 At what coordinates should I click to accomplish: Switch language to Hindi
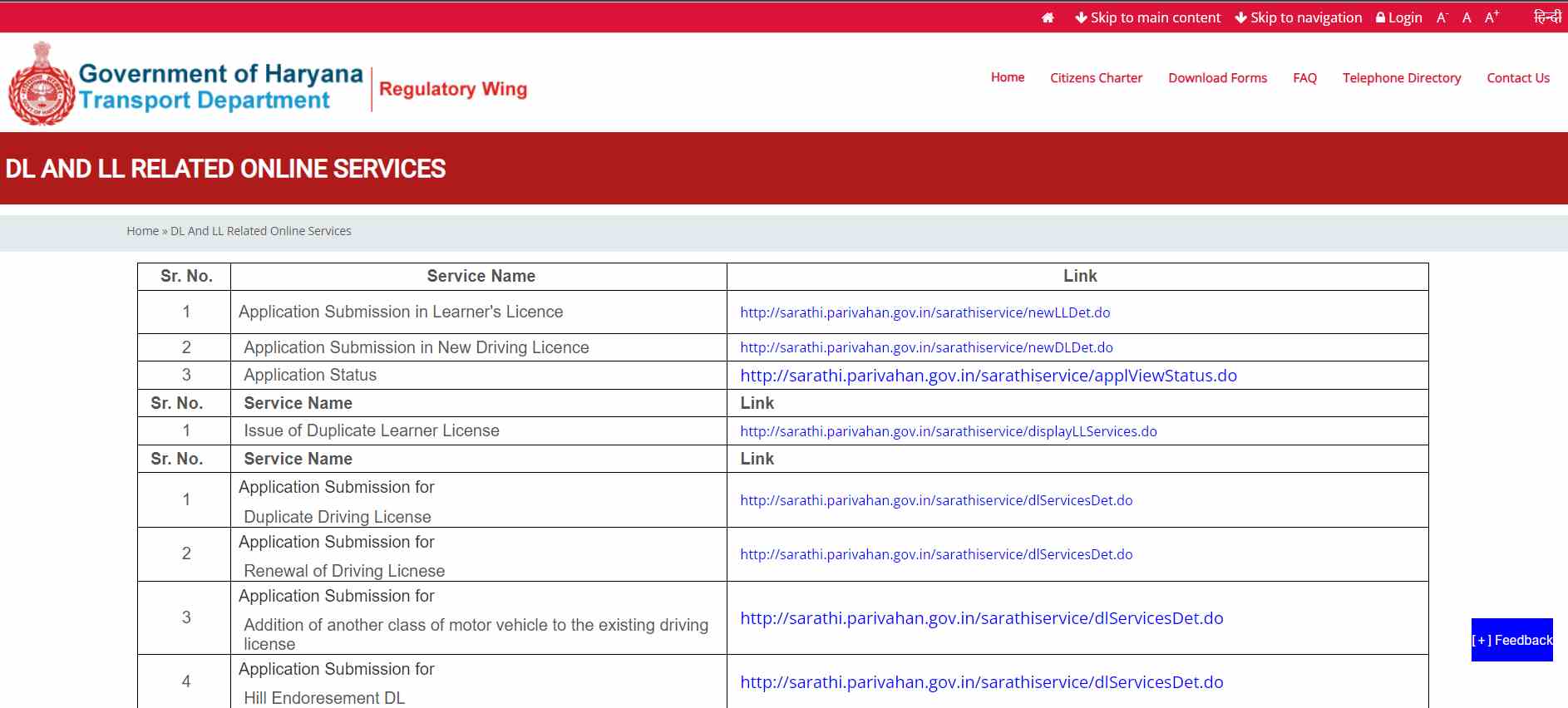[x=1547, y=17]
